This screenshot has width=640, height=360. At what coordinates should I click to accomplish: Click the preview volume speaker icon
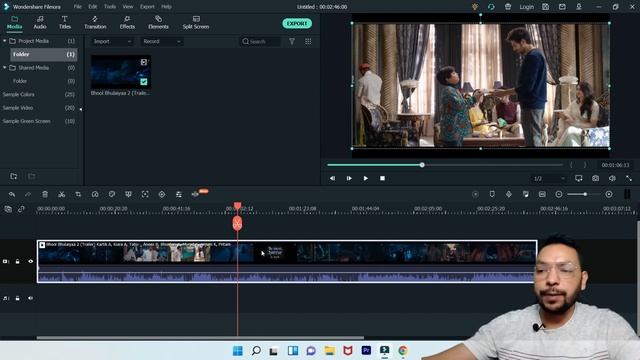(x=612, y=178)
